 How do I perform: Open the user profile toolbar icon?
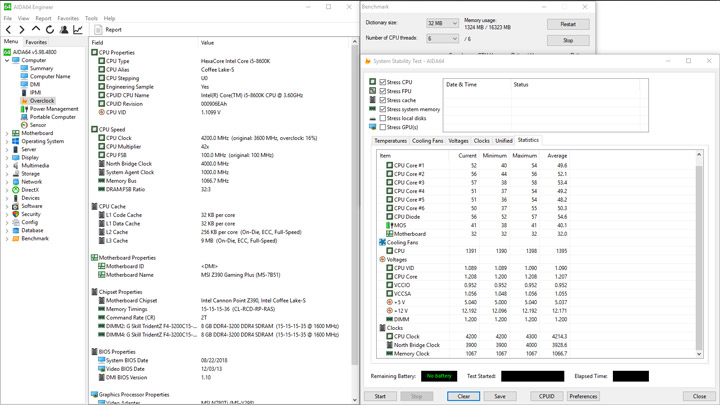tap(64, 30)
